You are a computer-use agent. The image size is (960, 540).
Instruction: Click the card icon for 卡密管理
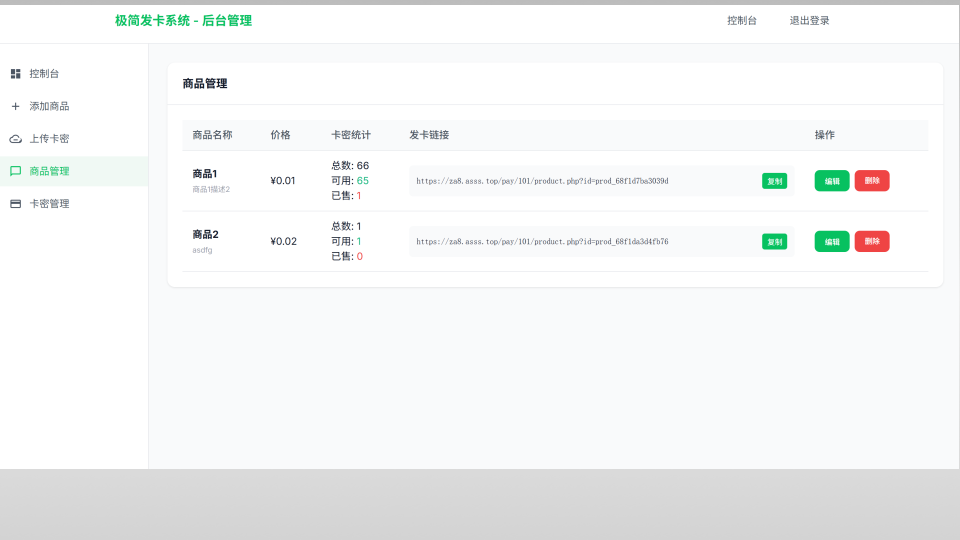(15, 204)
